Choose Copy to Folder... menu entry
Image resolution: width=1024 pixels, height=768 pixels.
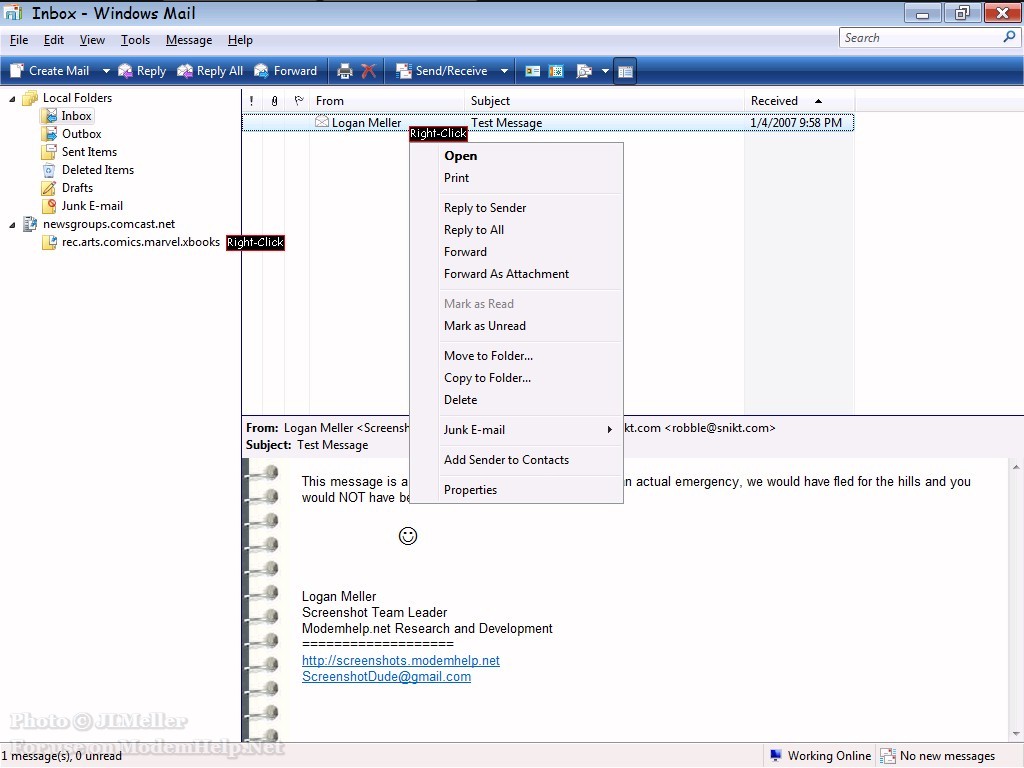pyautogui.click(x=516, y=378)
